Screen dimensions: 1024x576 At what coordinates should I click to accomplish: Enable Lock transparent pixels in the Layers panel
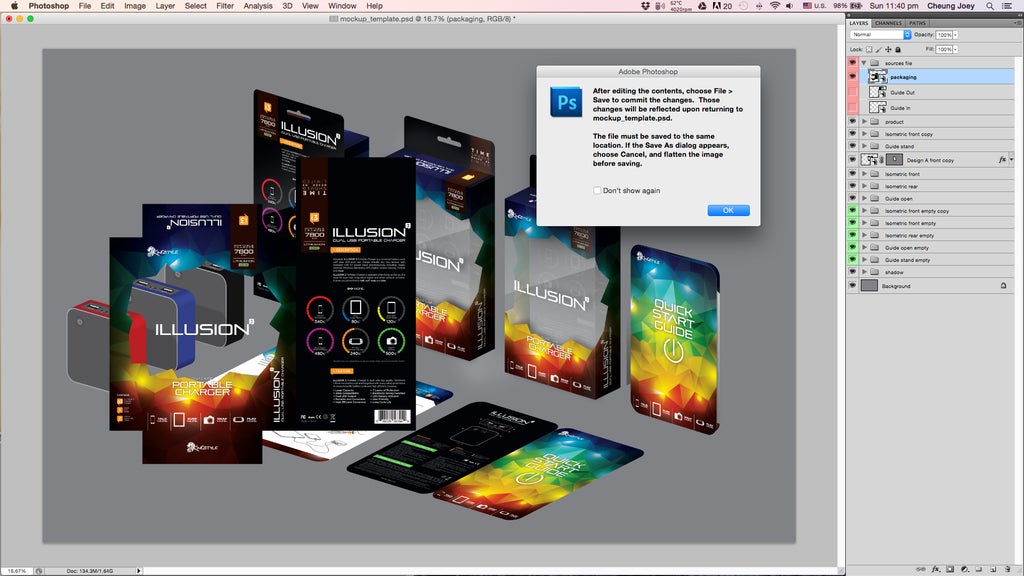pos(869,49)
